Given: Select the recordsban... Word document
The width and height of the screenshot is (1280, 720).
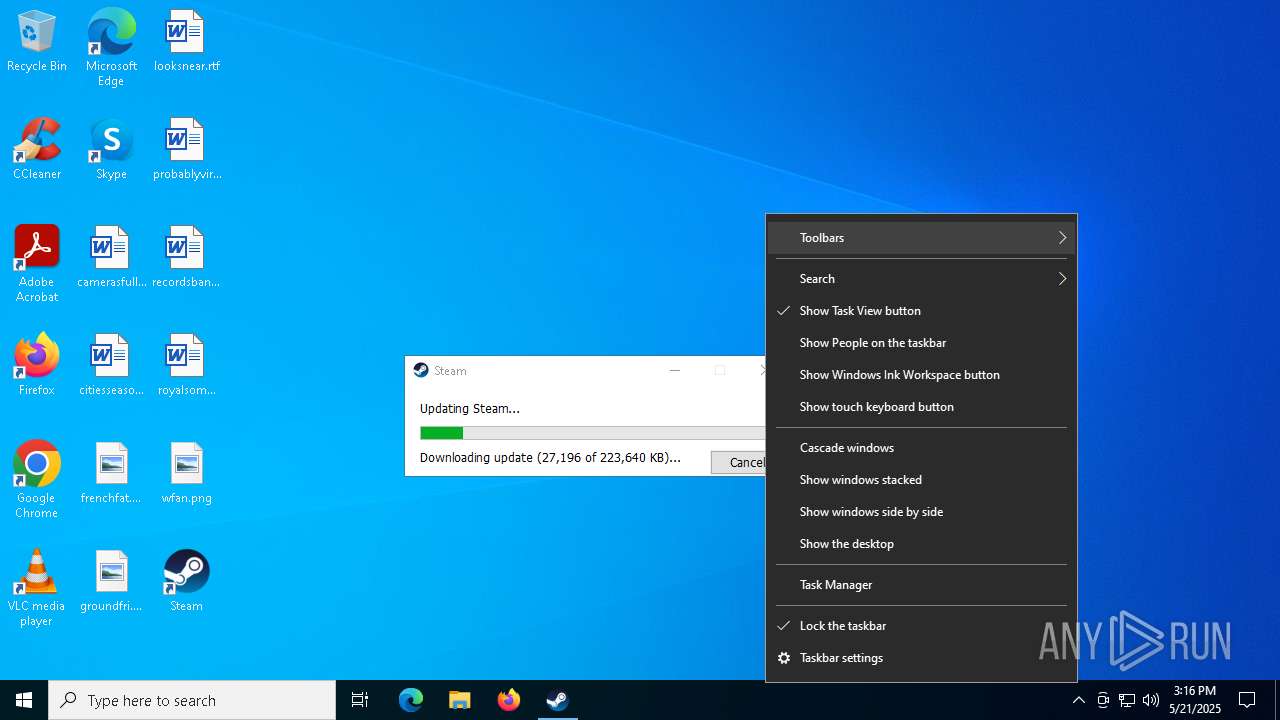Looking at the screenshot, I should point(186,258).
